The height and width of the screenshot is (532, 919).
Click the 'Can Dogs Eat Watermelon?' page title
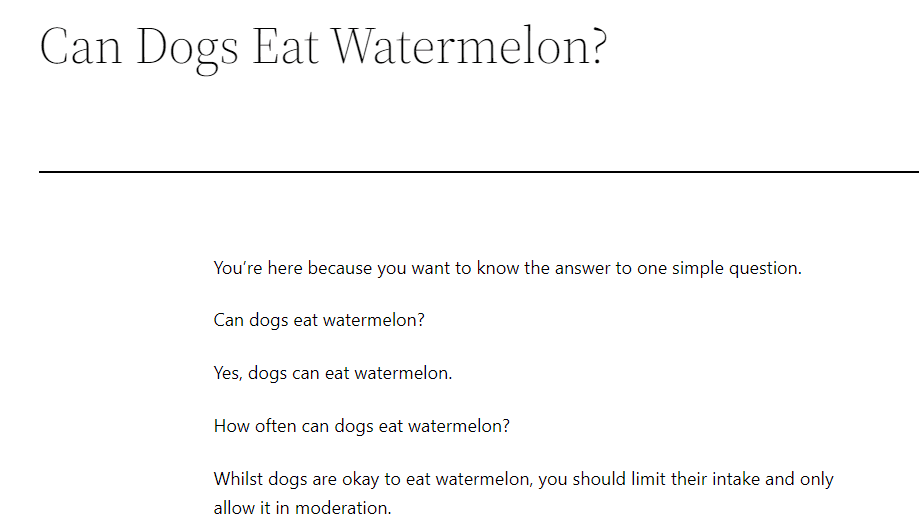(323, 48)
